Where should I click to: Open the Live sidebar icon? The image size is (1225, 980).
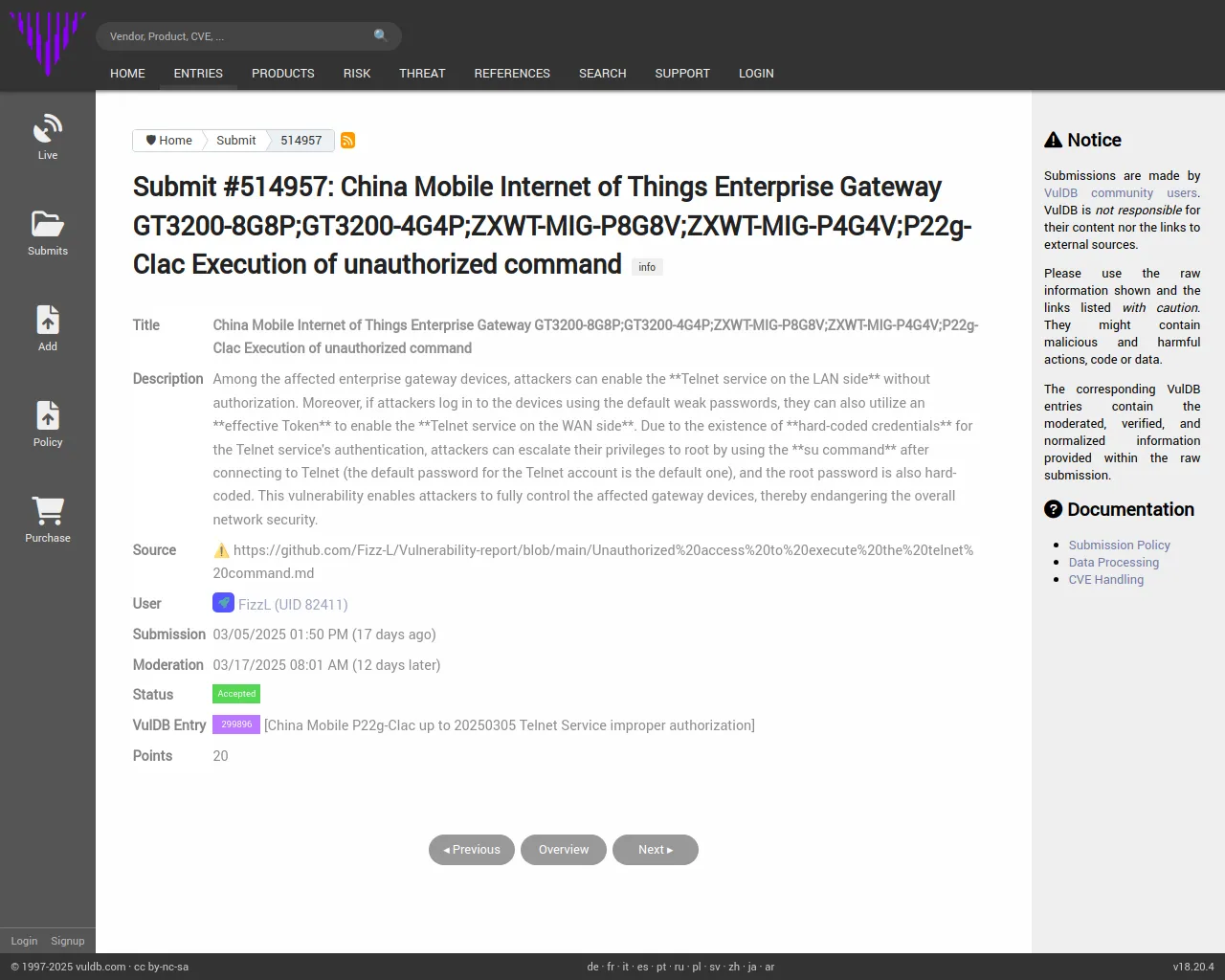coord(48,128)
